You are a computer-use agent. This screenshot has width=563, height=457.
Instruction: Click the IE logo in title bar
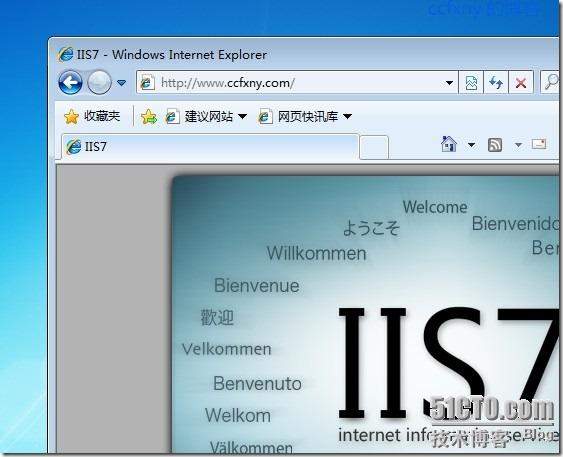point(65,55)
